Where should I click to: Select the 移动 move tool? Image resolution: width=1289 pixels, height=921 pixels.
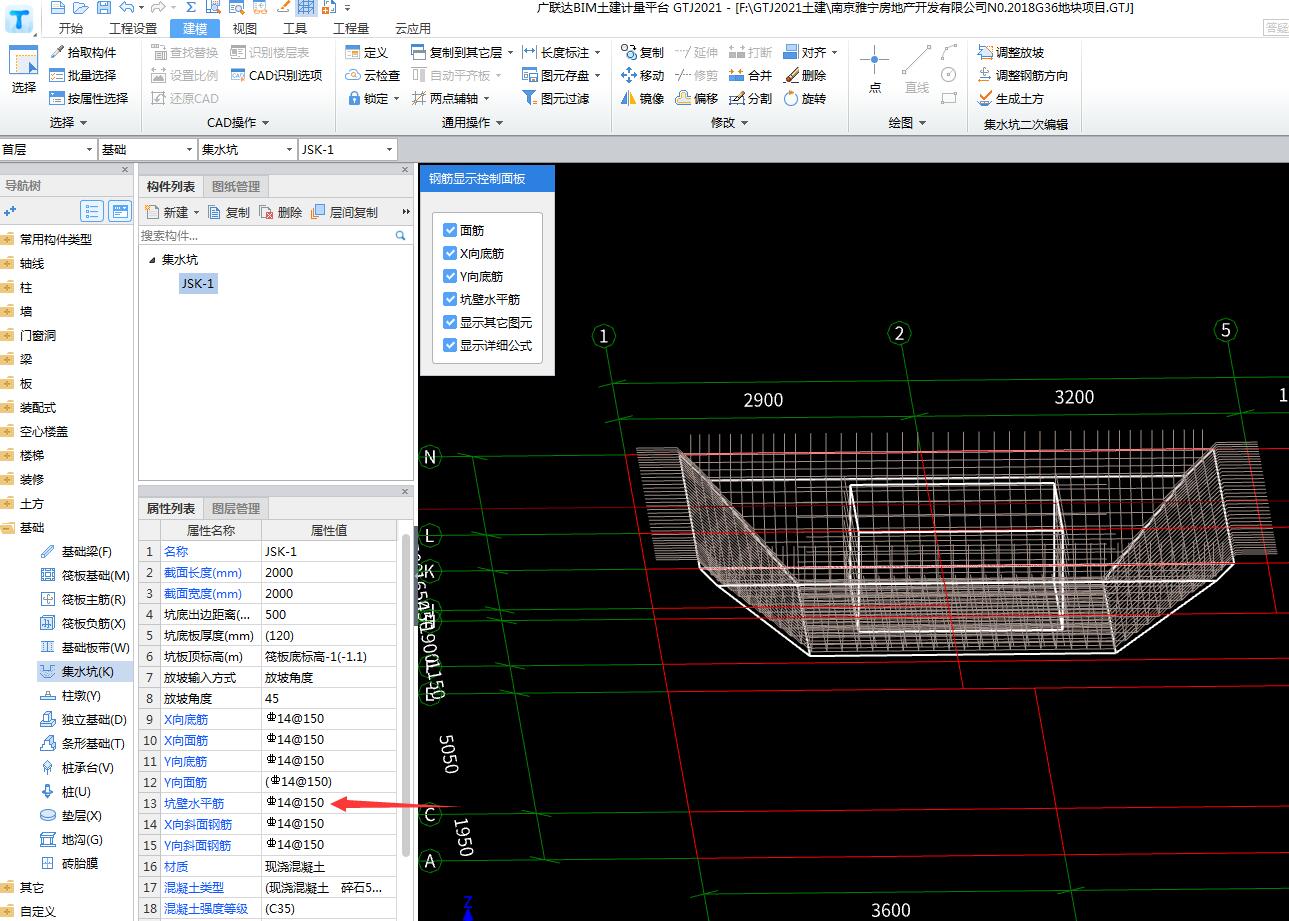coord(642,75)
